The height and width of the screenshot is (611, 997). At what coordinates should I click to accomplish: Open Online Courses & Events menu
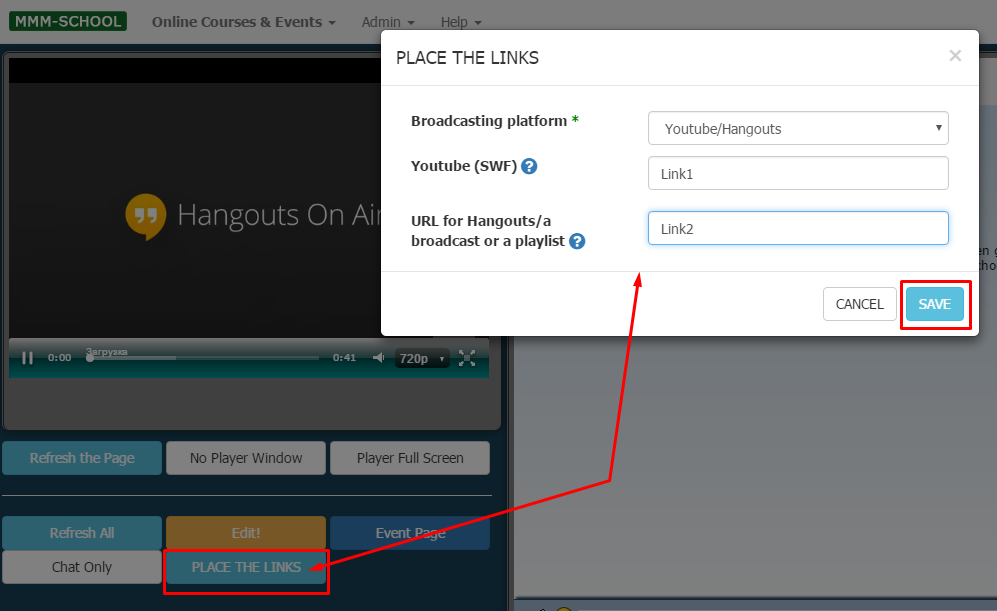pyautogui.click(x=244, y=22)
